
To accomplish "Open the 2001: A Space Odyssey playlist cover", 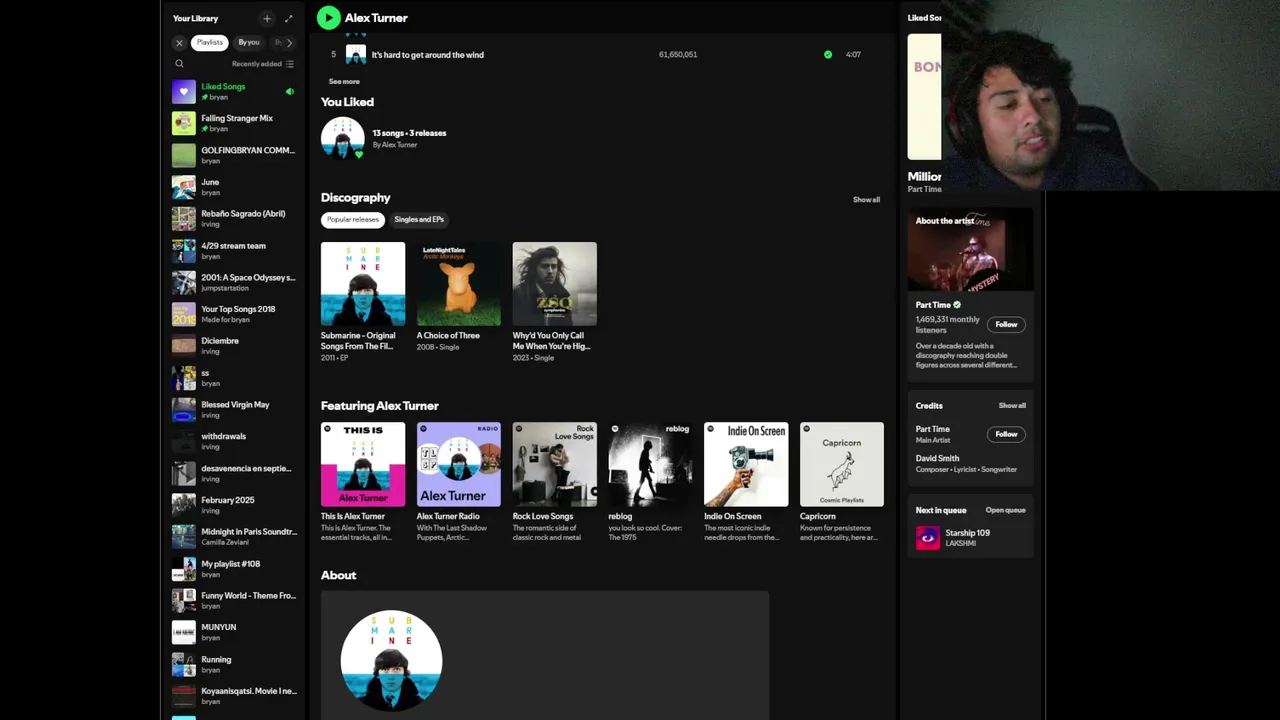I will [184, 282].
